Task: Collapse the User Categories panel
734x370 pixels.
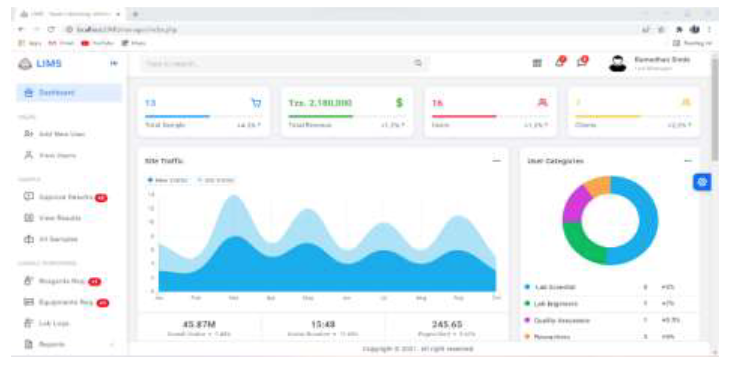Action: [688, 161]
